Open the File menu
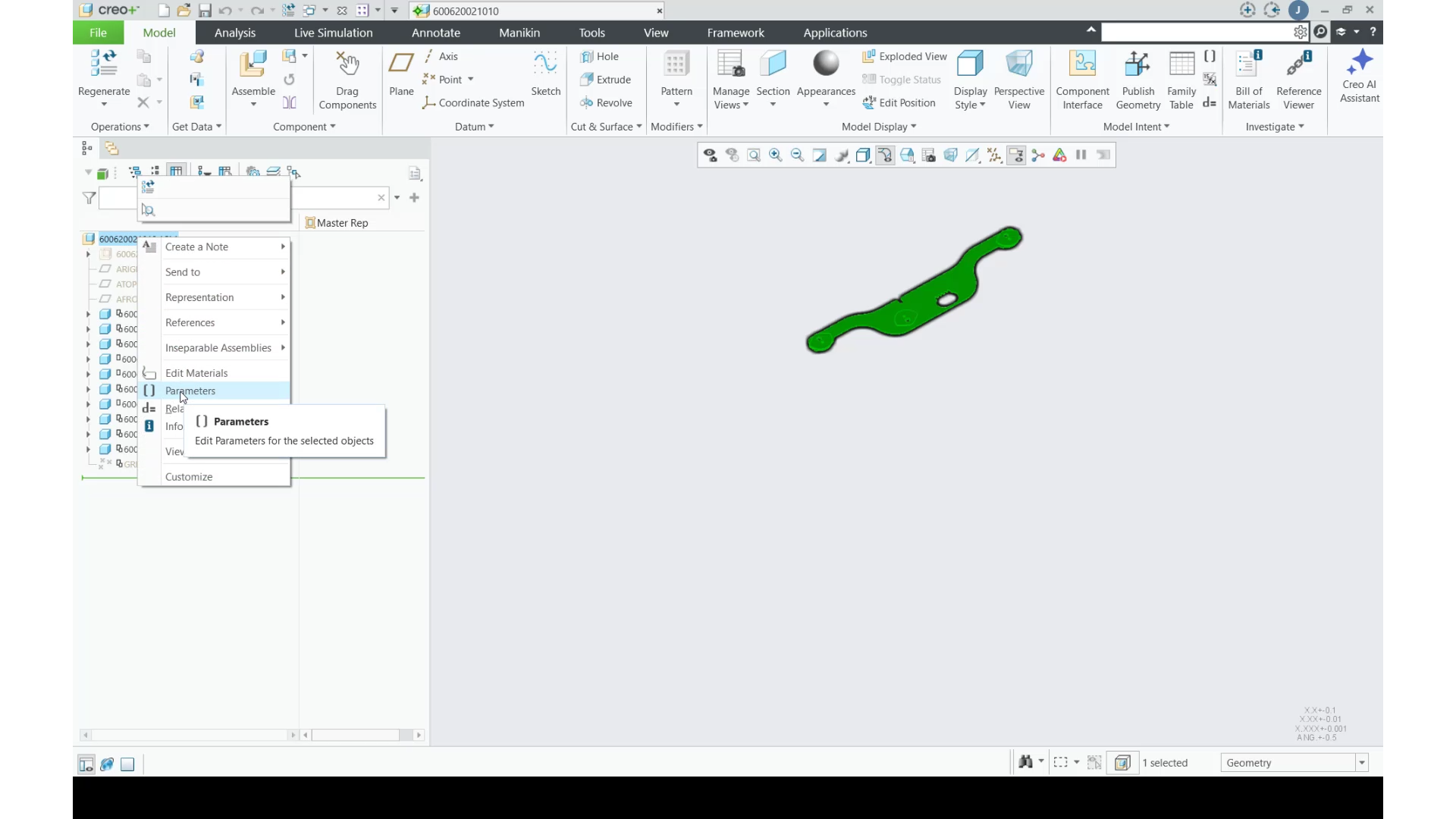This screenshot has height=819, width=1456. (98, 33)
